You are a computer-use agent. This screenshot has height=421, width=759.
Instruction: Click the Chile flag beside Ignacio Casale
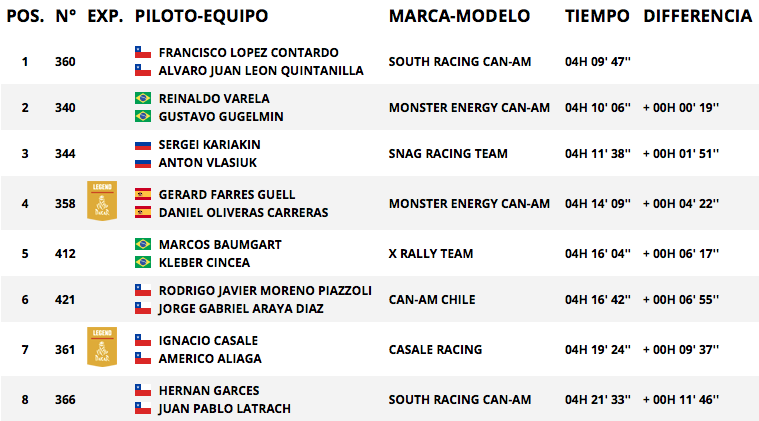pos(143,340)
